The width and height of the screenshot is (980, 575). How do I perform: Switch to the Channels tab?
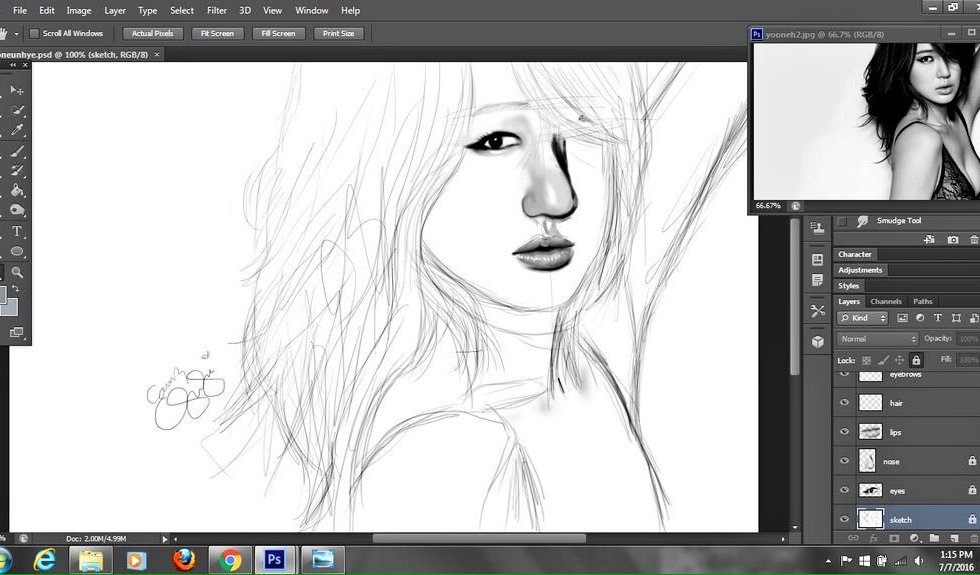(885, 301)
